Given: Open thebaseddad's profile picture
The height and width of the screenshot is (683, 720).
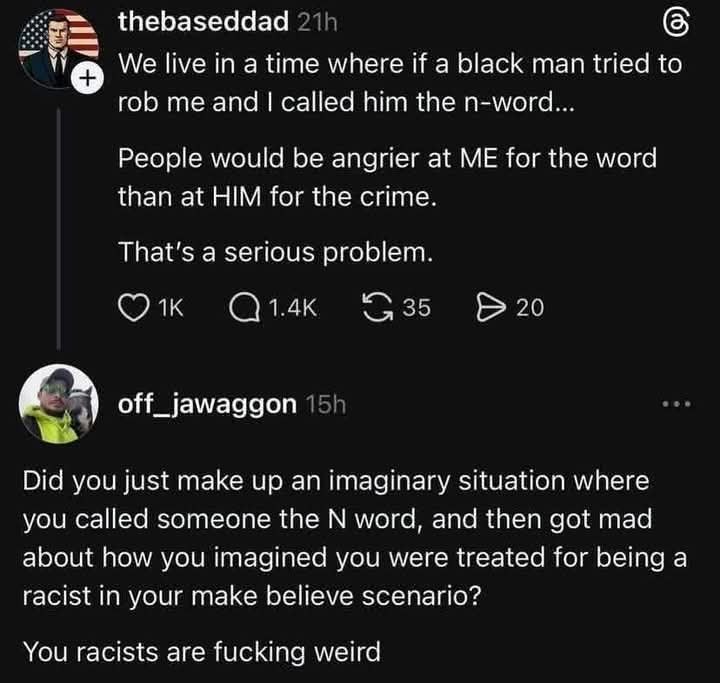Looking at the screenshot, I should click(58, 48).
